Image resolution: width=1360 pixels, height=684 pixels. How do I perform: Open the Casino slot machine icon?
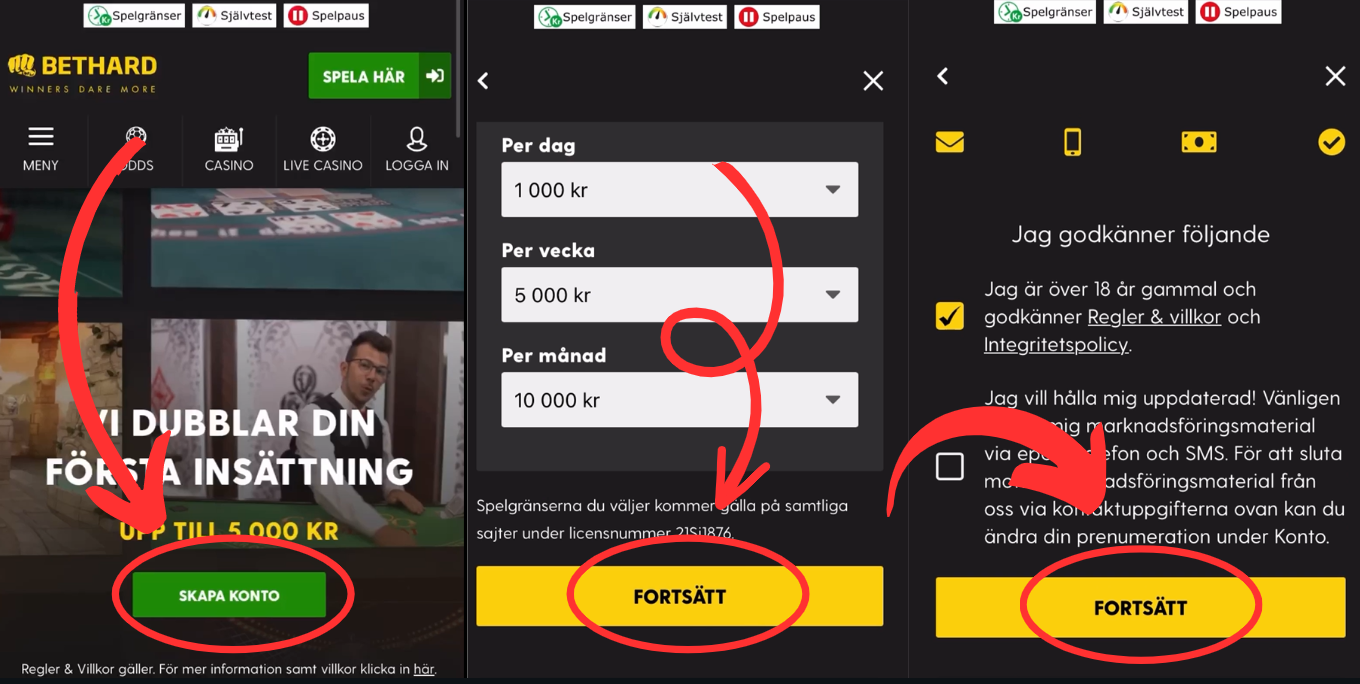[229, 138]
